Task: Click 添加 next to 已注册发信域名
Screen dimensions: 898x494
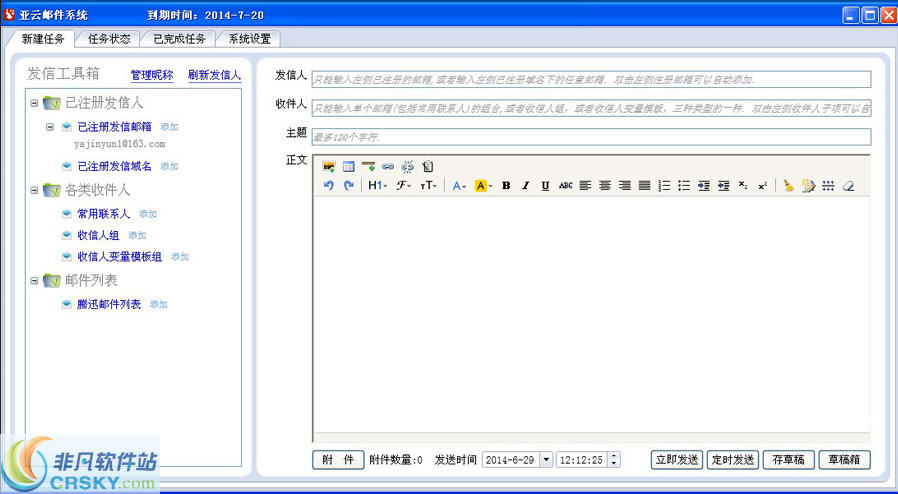Action: (170, 167)
